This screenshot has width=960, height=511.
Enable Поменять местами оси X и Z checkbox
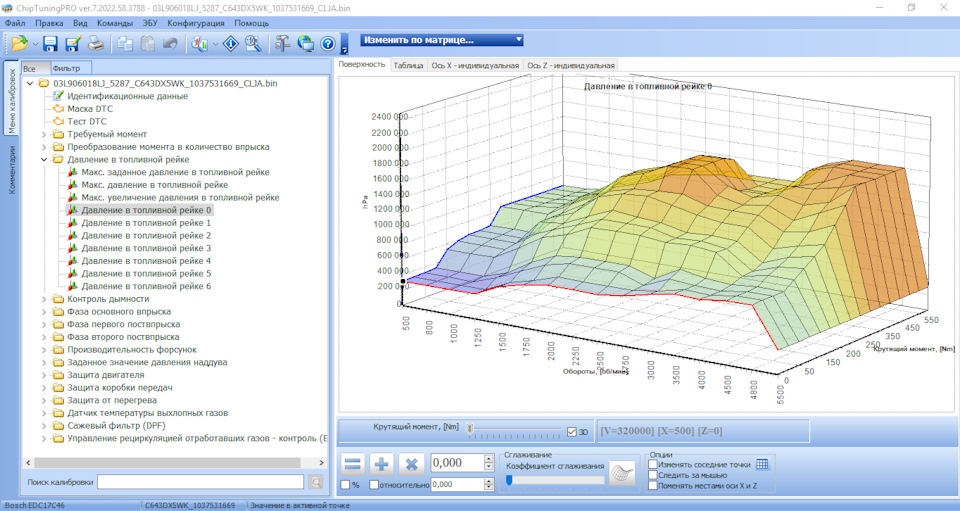click(x=653, y=485)
